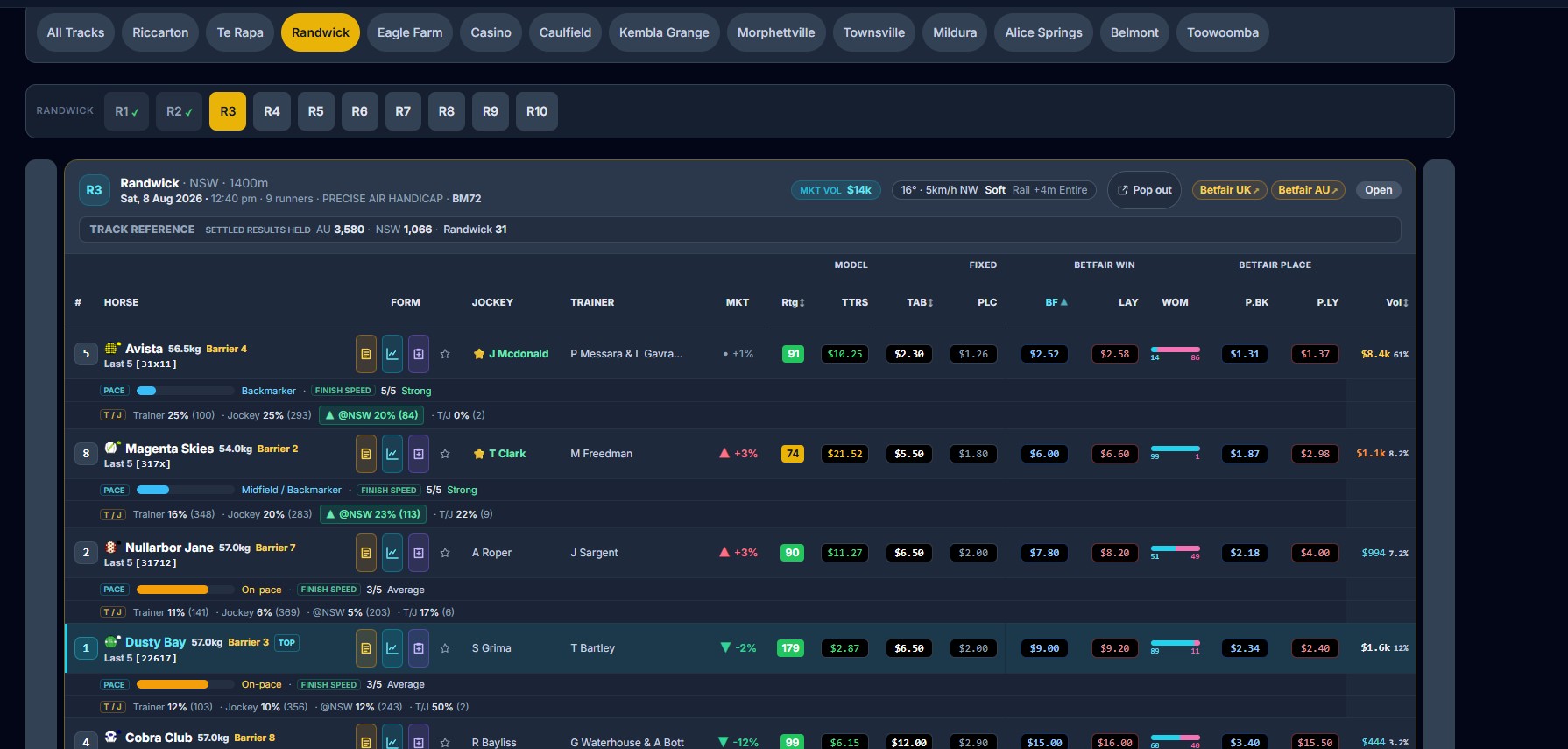The width and height of the screenshot is (1568, 749).
Task: Click the purple clipboard-plus icon for Dusty Bay
Action: [x=419, y=648]
